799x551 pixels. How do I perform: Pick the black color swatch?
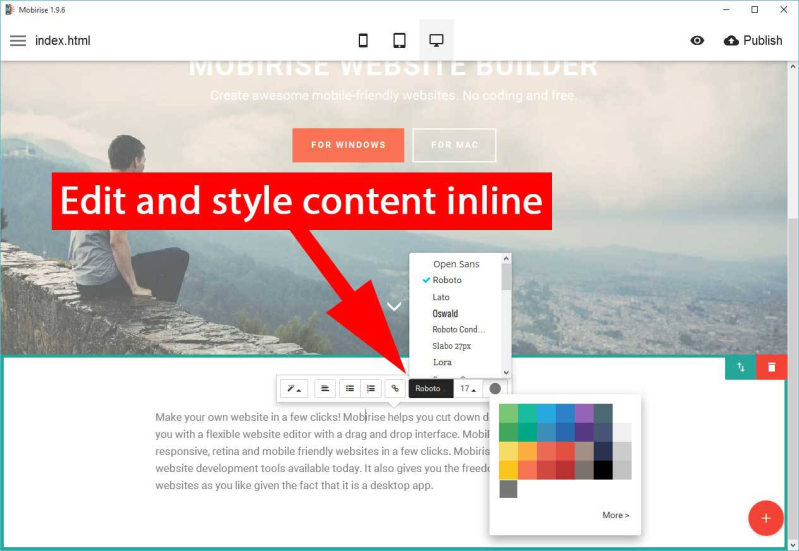(603, 470)
